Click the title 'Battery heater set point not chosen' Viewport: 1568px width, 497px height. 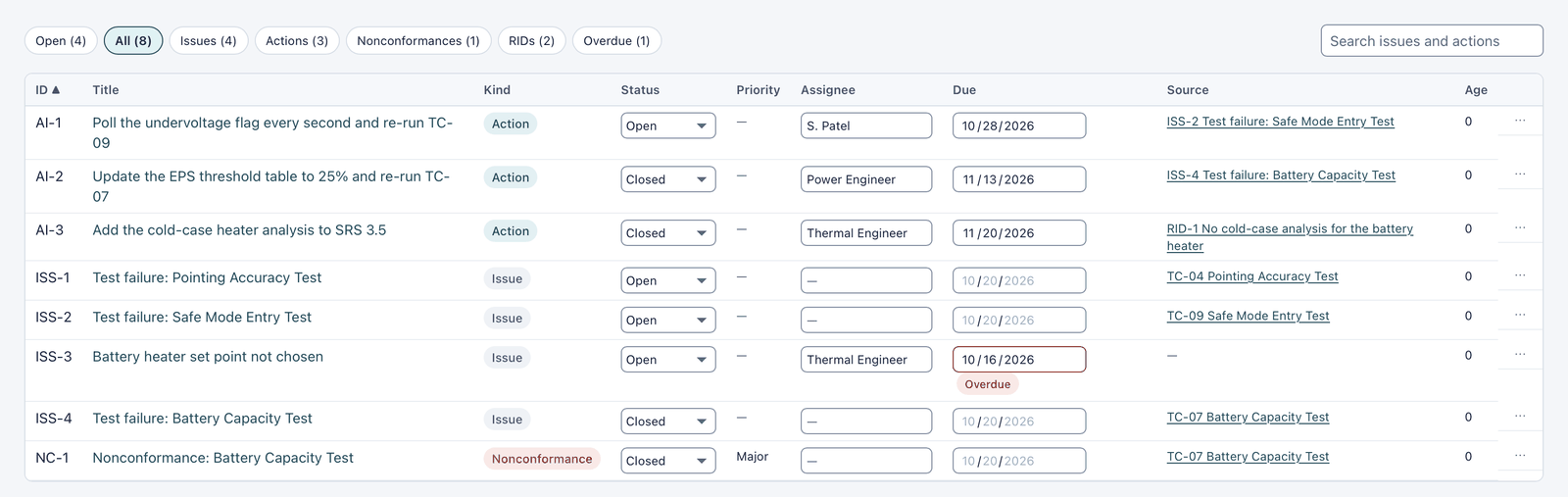[x=208, y=357]
